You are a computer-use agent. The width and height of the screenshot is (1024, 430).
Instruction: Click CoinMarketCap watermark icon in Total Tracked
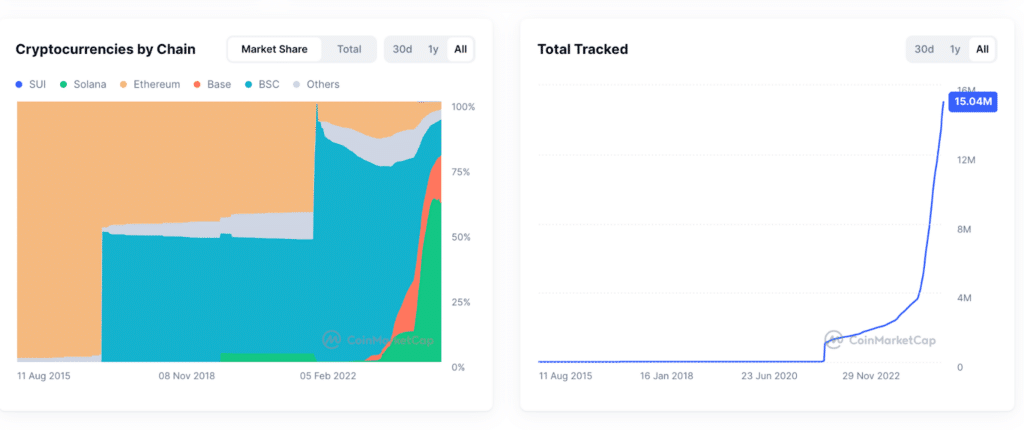click(x=833, y=340)
